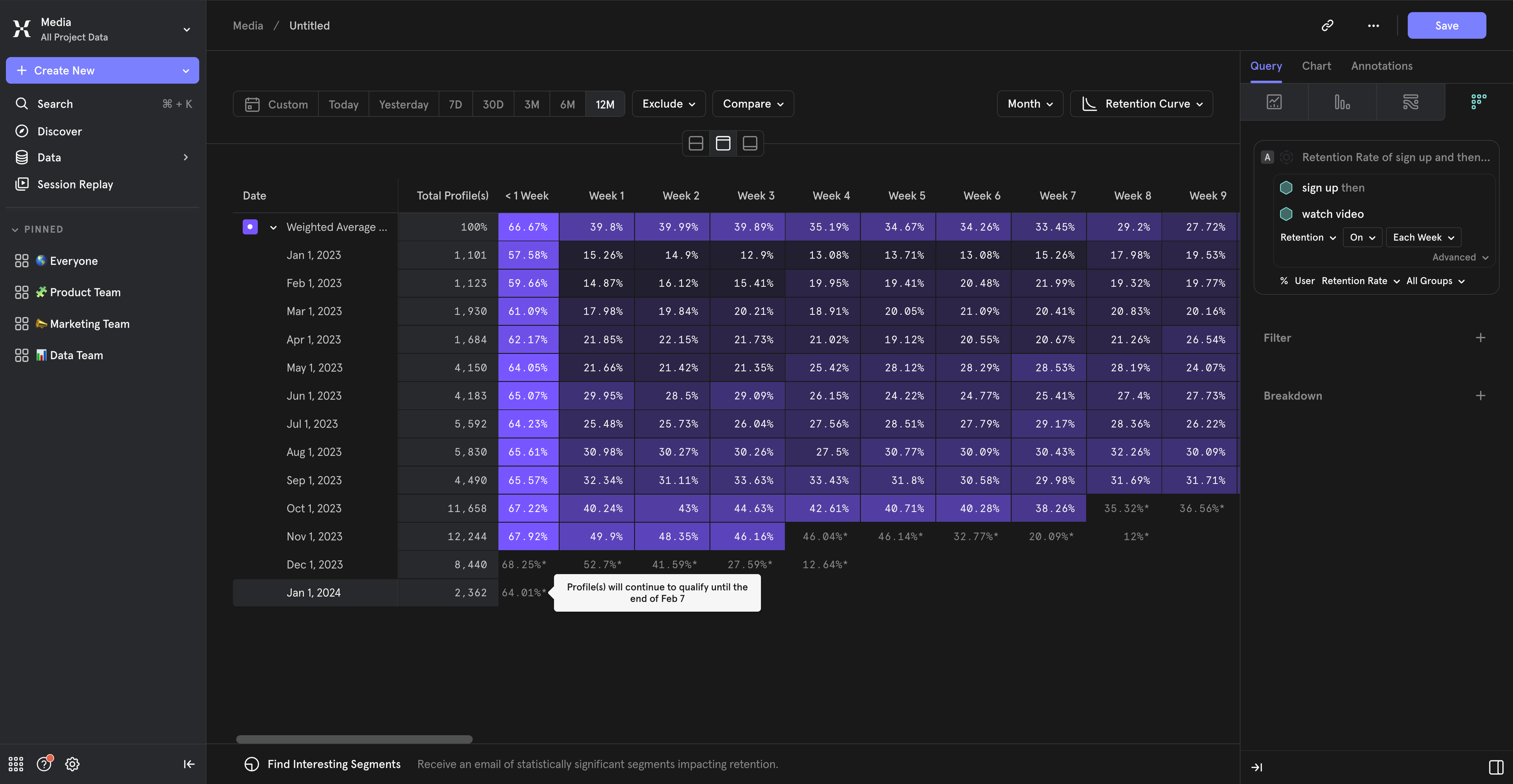Expand the Each Week dropdown
1513x784 pixels.
1423,237
